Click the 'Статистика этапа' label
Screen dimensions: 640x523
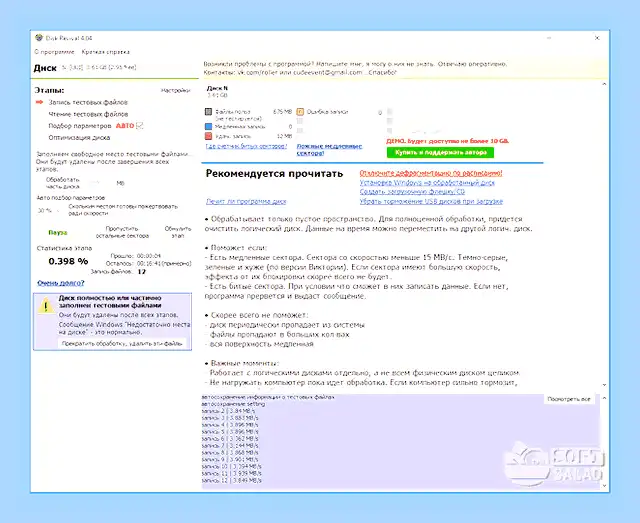[x=64, y=248]
